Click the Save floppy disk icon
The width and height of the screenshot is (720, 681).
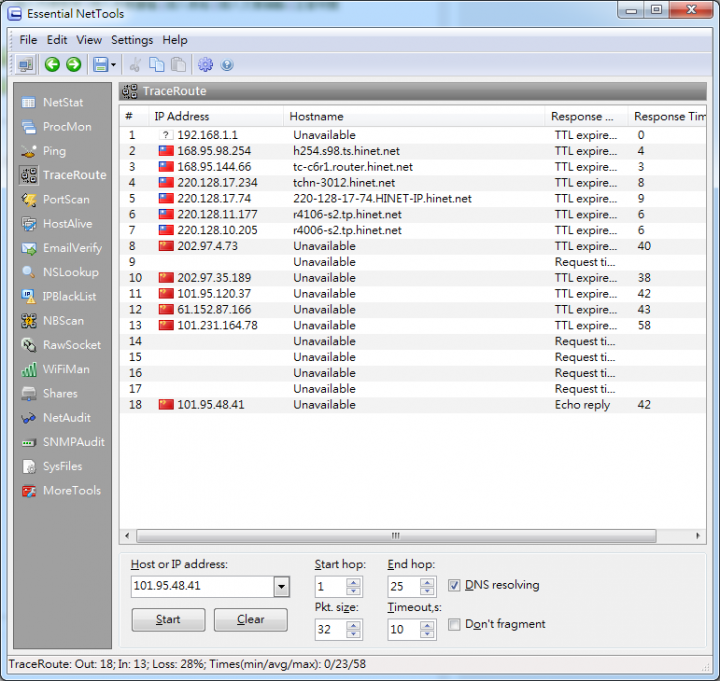click(x=100, y=64)
